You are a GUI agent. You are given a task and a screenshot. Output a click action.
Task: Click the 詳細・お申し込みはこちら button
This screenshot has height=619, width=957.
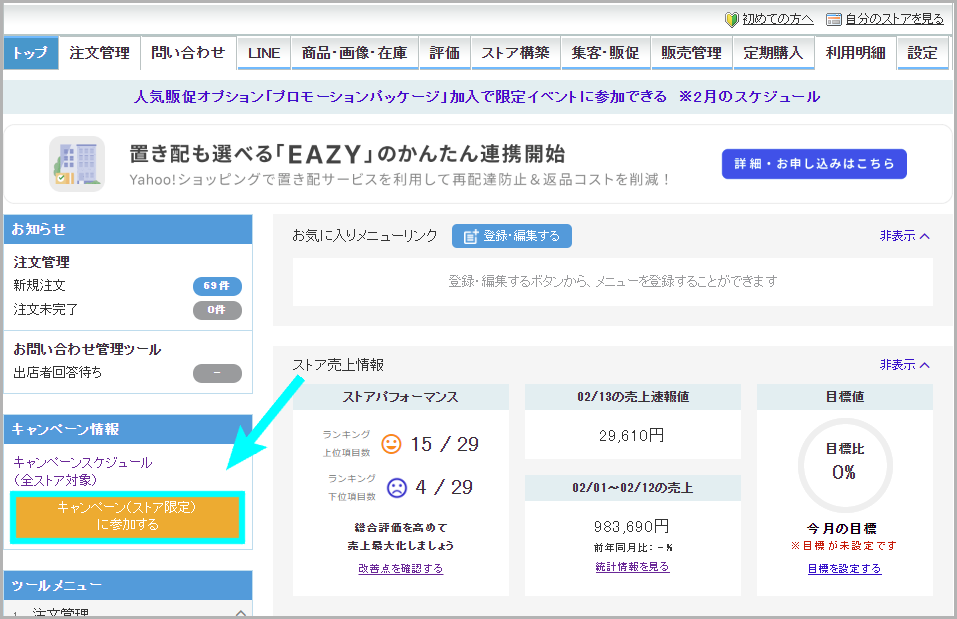click(x=814, y=164)
